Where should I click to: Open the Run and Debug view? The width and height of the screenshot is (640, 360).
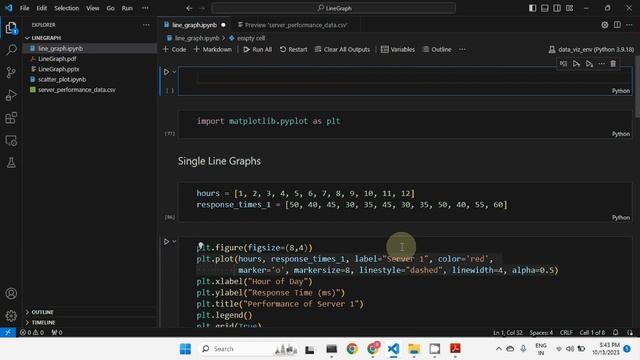point(11,95)
